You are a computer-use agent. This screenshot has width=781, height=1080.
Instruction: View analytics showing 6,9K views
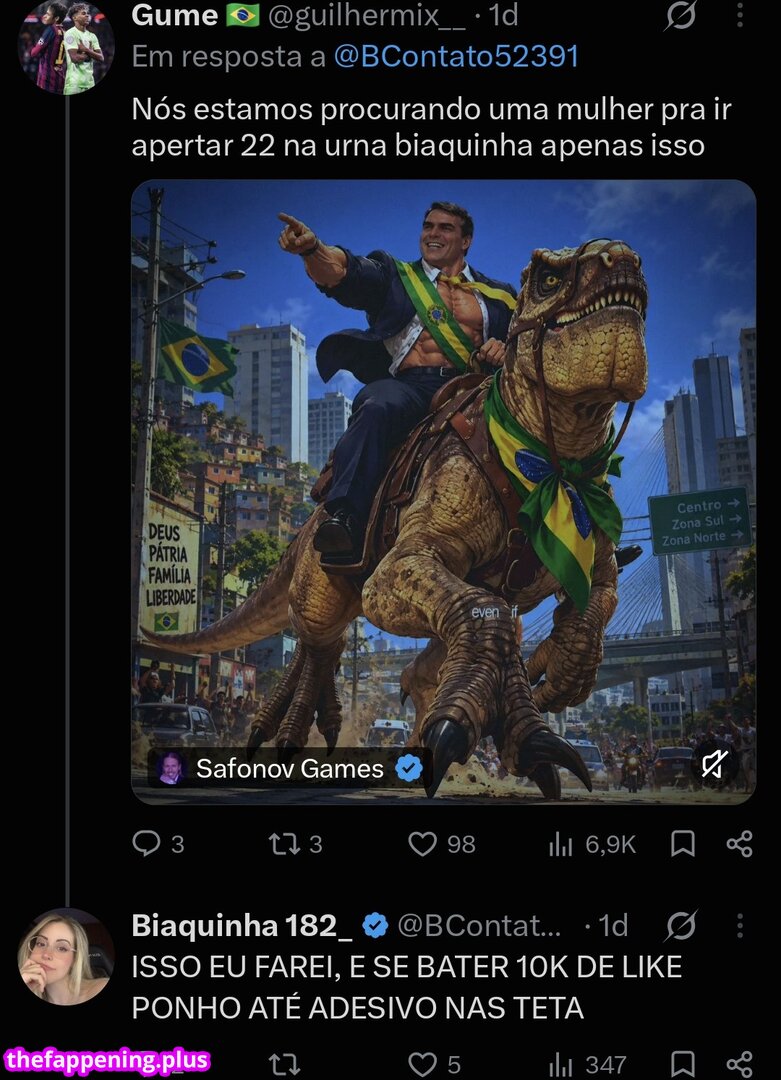pyautogui.click(x=592, y=844)
